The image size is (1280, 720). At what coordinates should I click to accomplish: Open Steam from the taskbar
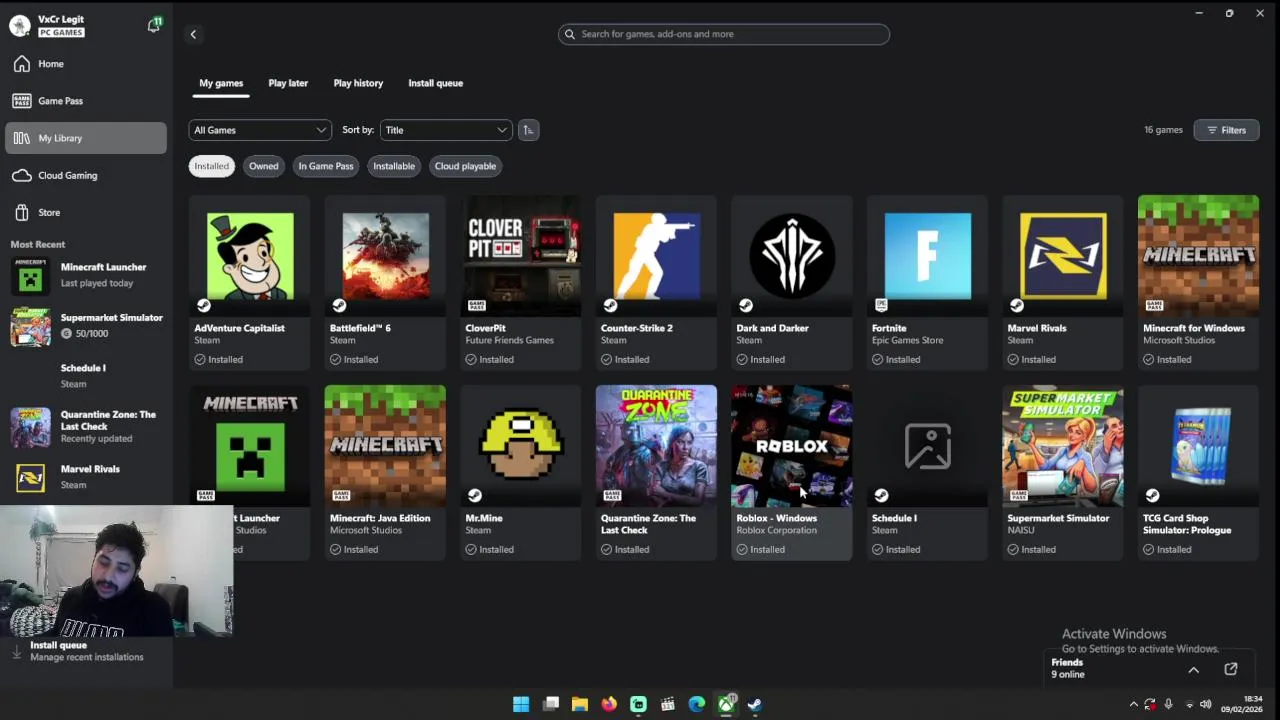(755, 705)
